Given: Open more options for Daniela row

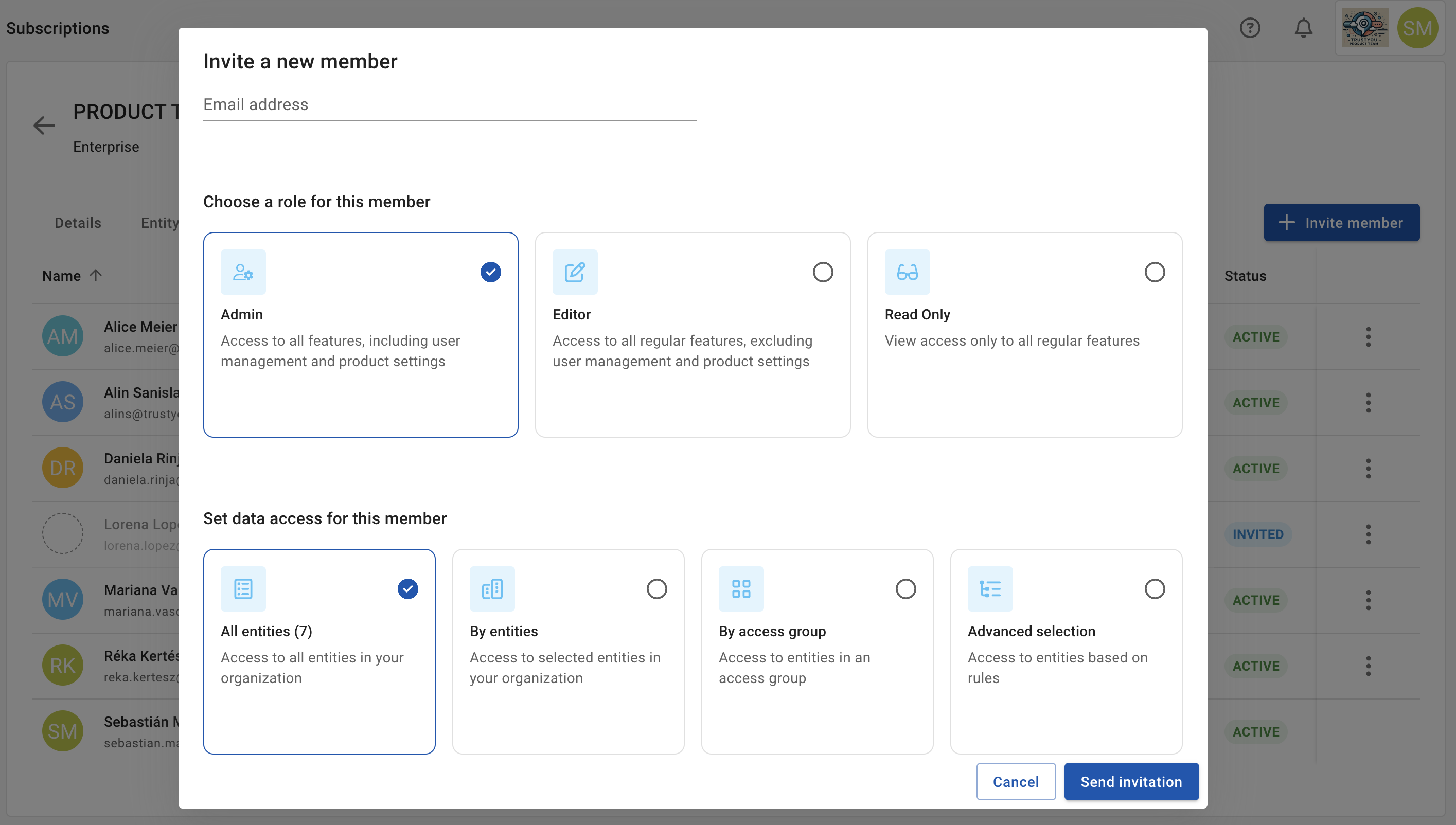Looking at the screenshot, I should pyautogui.click(x=1368, y=468).
